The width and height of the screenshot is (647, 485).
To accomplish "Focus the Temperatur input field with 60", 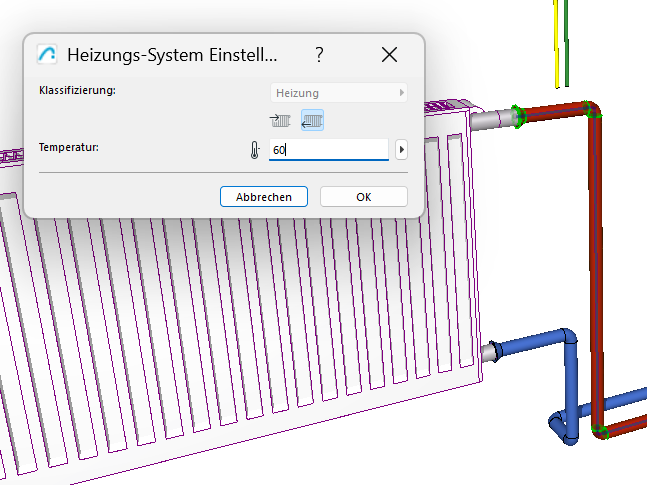I will (x=329, y=149).
